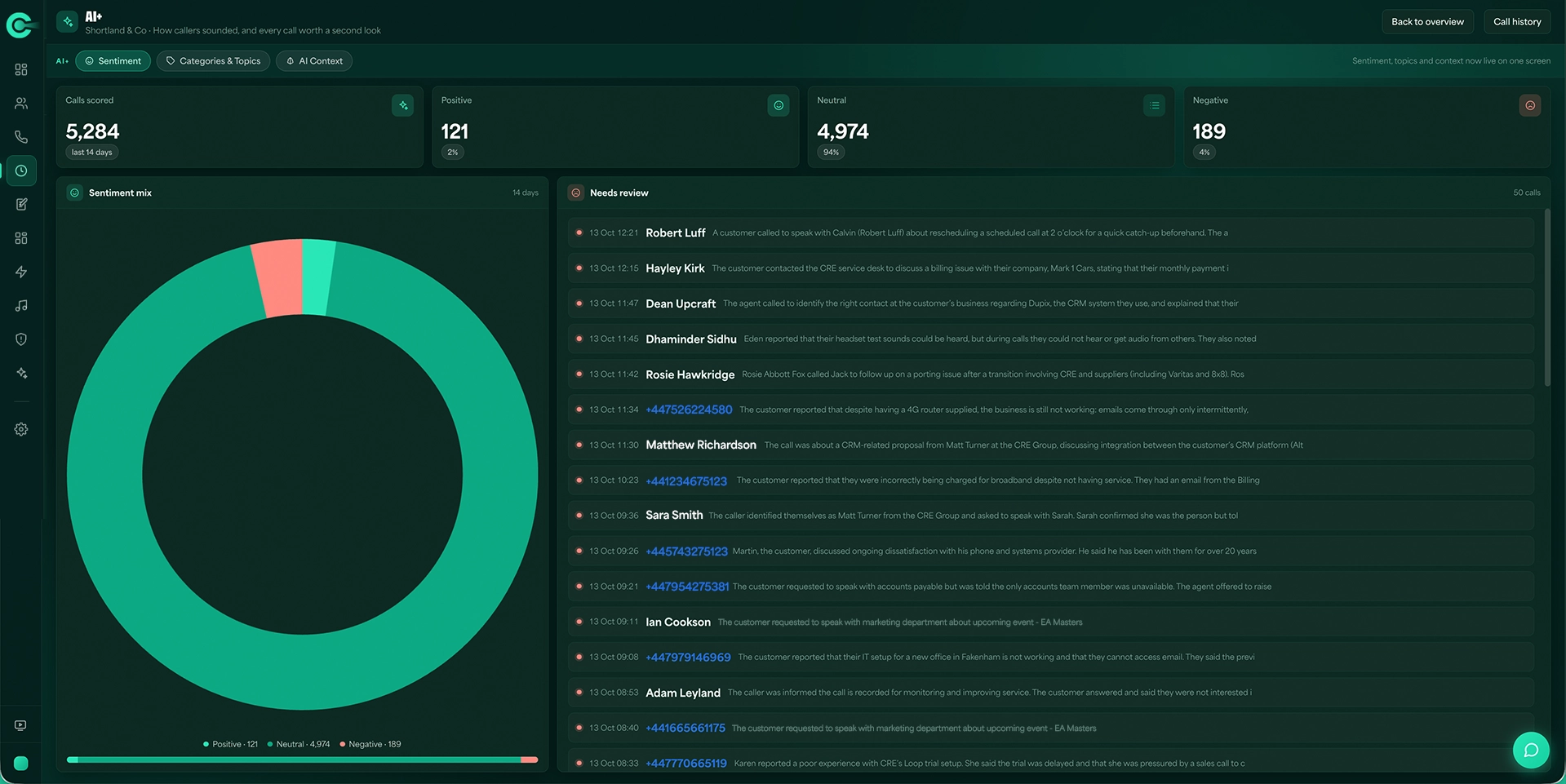Screen dimensions: 1566x784
Task: Click Back to overview button
Action: coord(1427,22)
